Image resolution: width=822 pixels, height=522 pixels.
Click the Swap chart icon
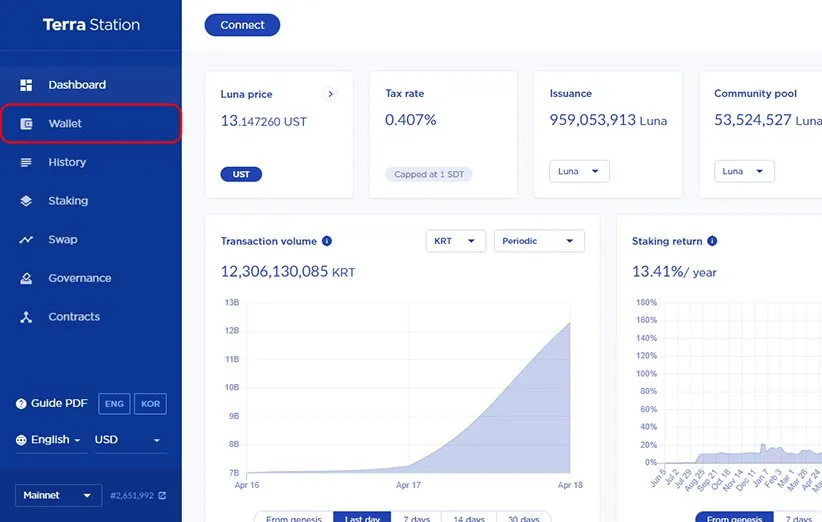point(27,240)
